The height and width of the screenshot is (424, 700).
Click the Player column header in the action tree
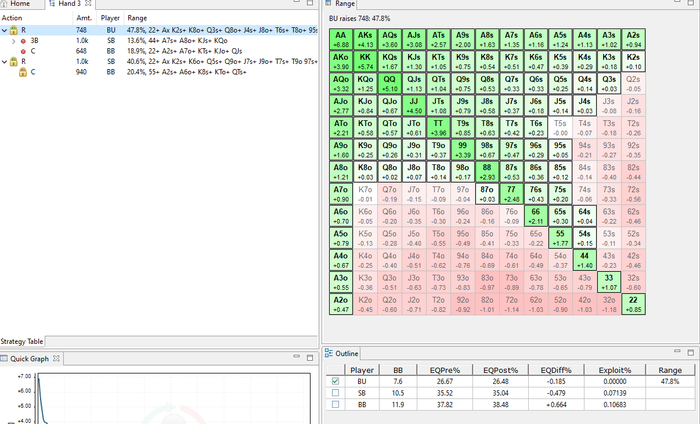[110, 18]
